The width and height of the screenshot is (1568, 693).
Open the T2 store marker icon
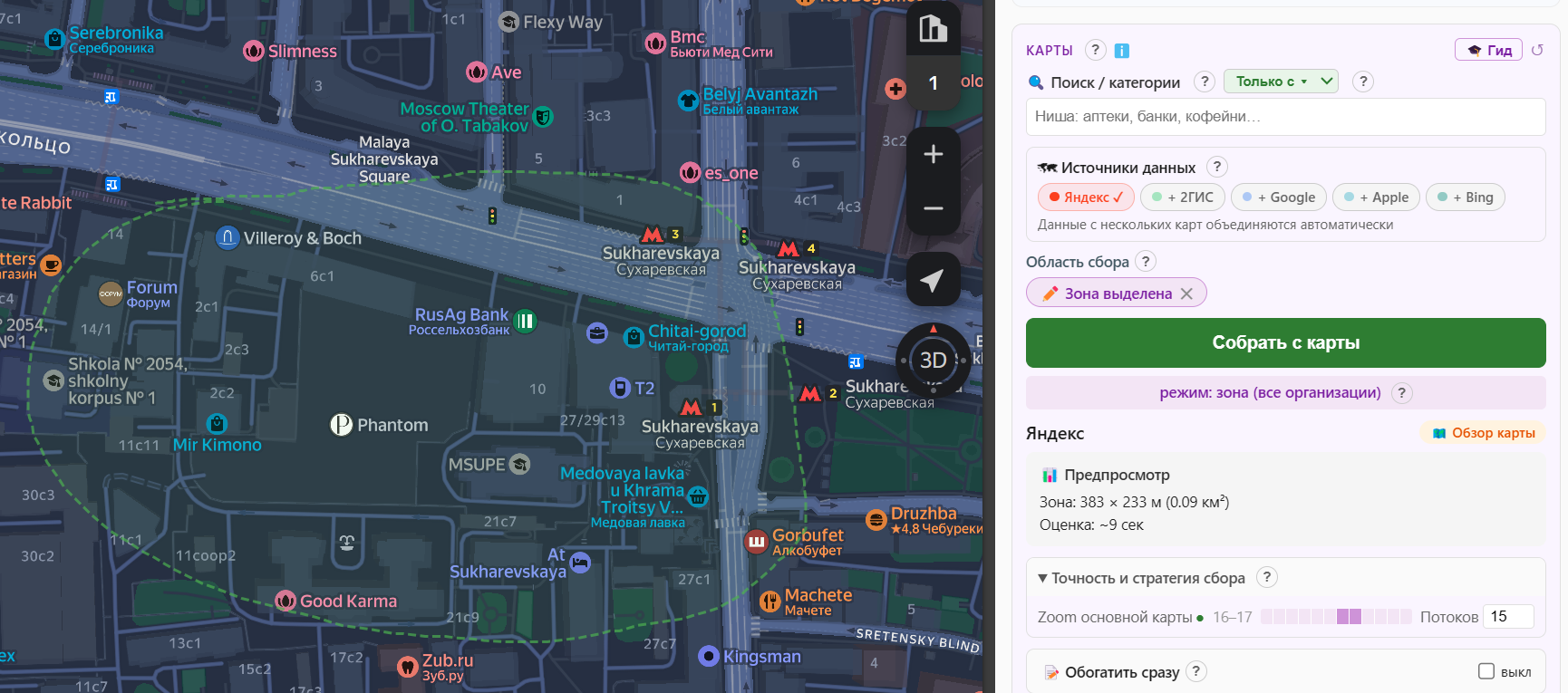click(620, 389)
